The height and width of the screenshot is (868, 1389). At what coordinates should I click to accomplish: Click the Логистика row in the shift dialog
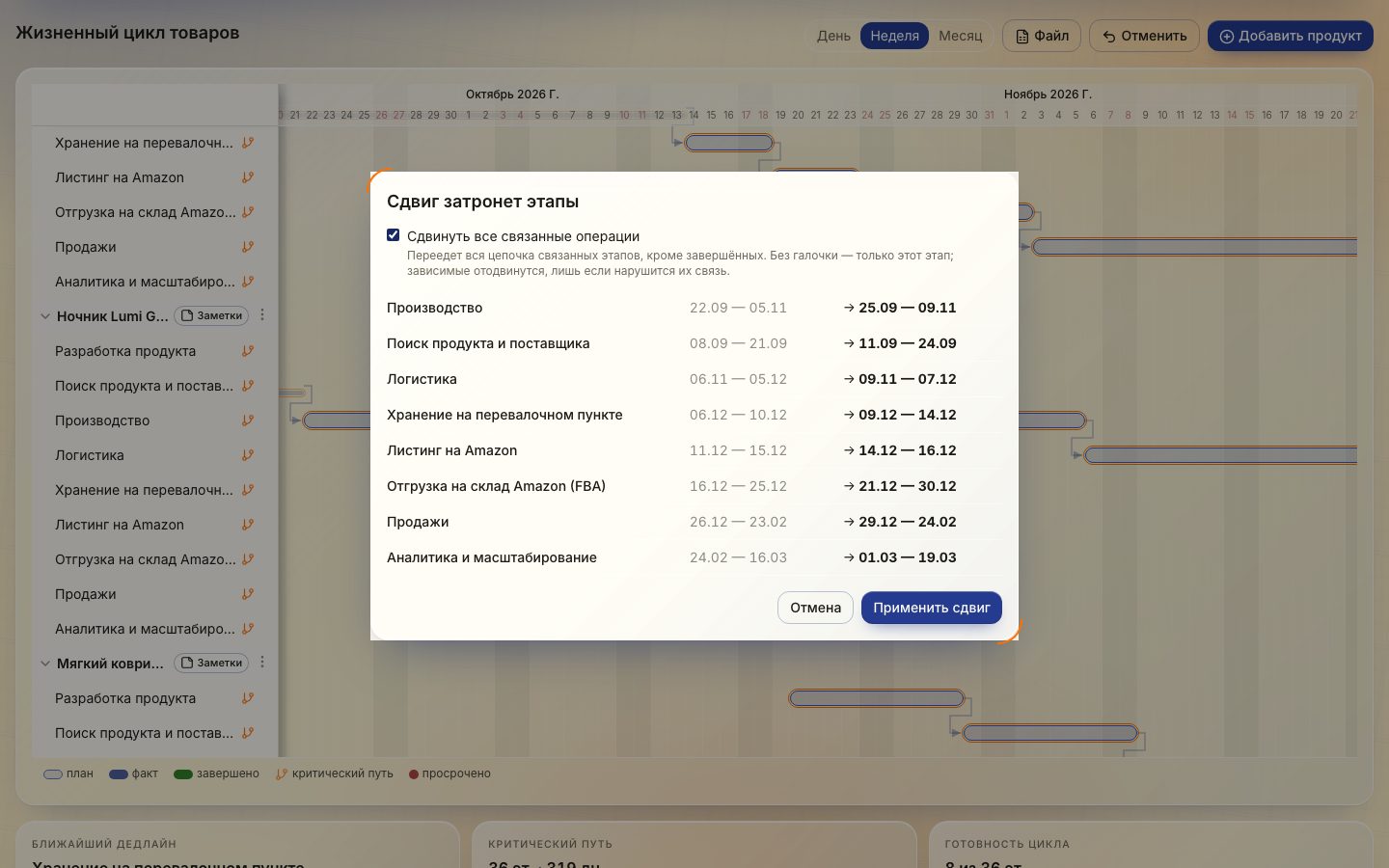pos(694,379)
